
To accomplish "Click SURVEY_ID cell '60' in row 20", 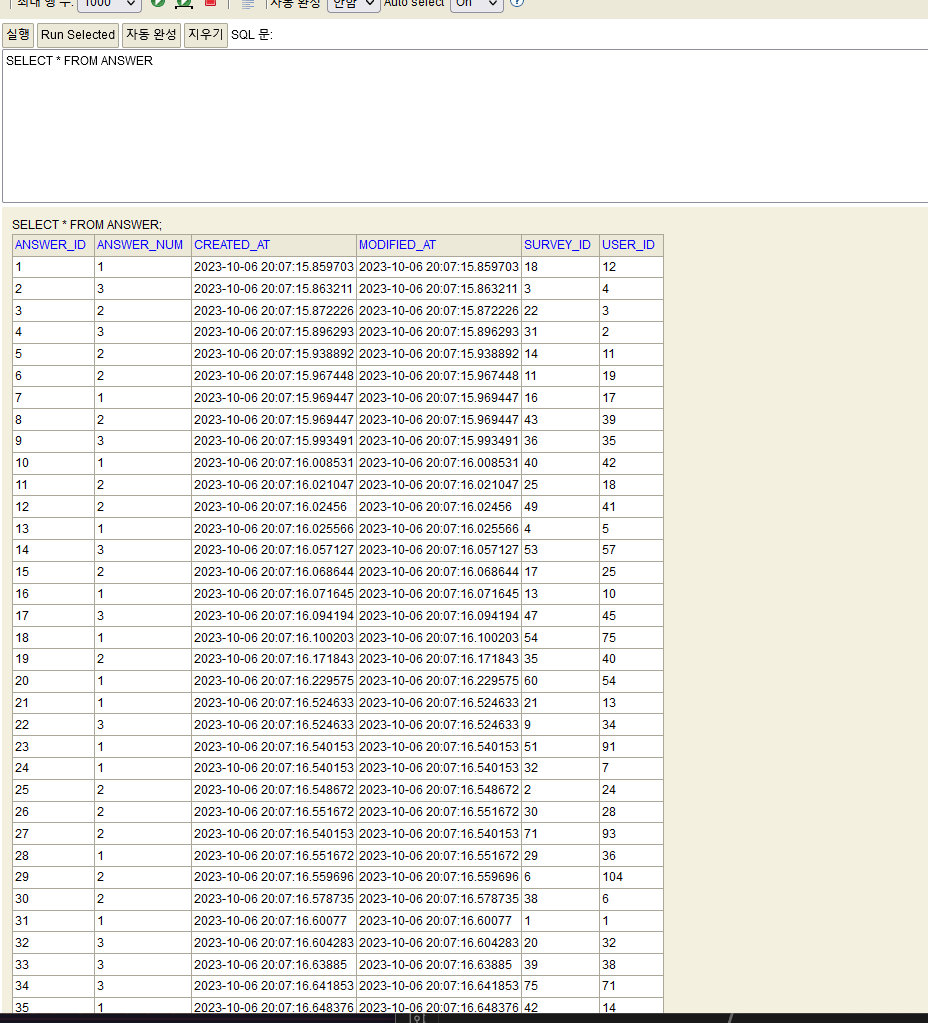I will [x=561, y=681].
